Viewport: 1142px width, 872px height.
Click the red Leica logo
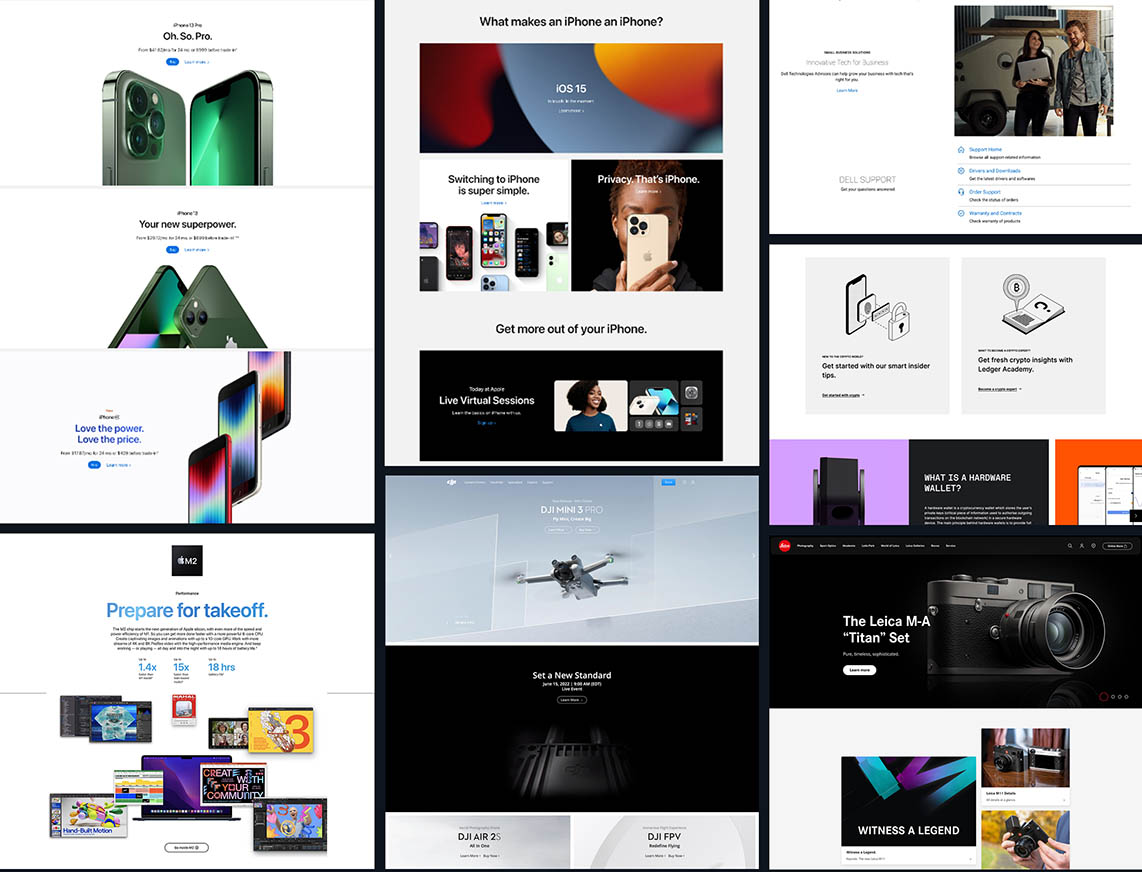click(784, 546)
